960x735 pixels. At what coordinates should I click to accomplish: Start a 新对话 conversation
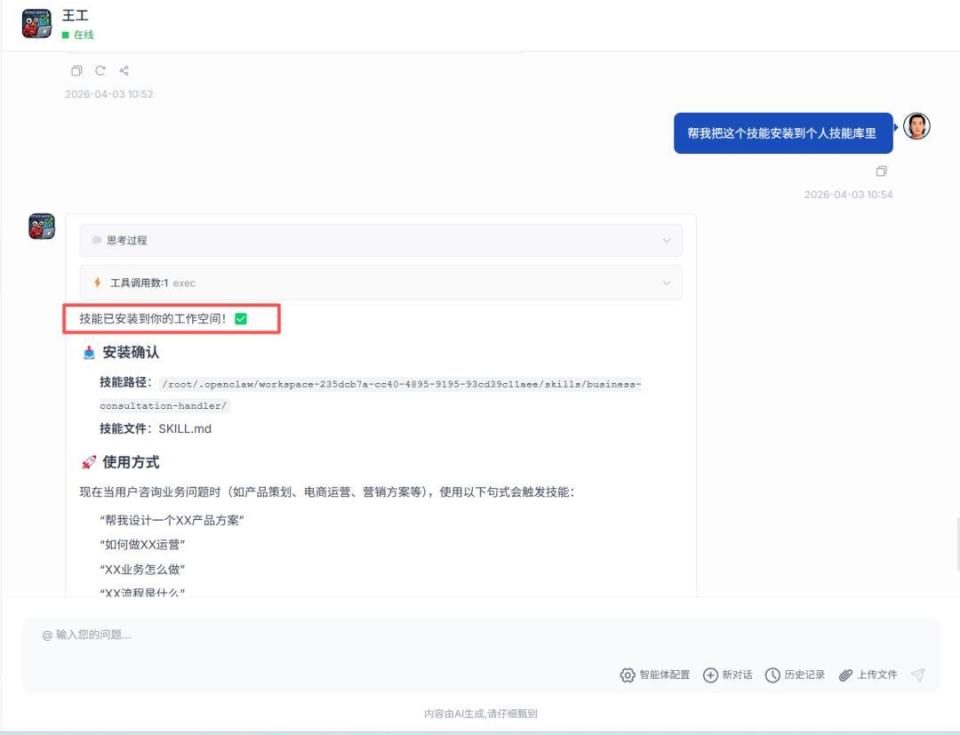coord(729,674)
